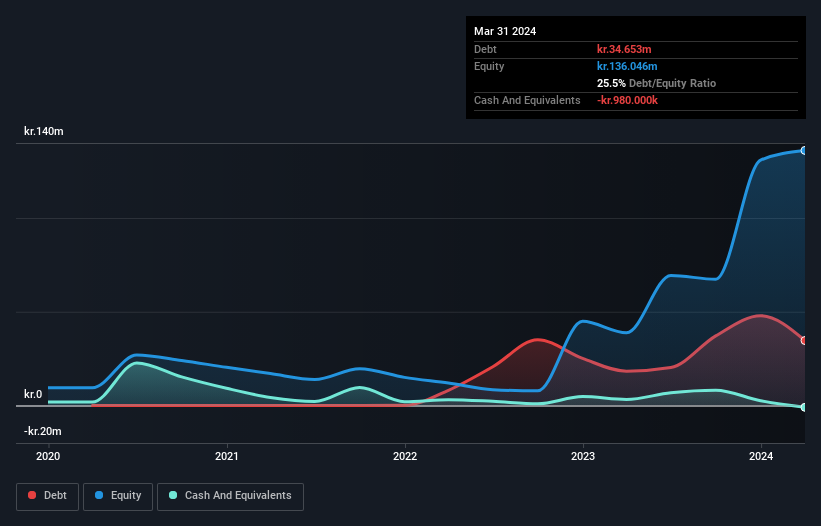Click the 25.5% Debt/Equity Ratio text
The image size is (821, 526).
point(657,83)
